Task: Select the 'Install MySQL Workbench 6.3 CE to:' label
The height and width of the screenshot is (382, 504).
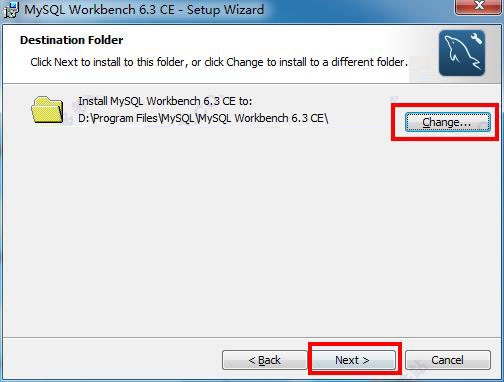Action: click(x=165, y=101)
